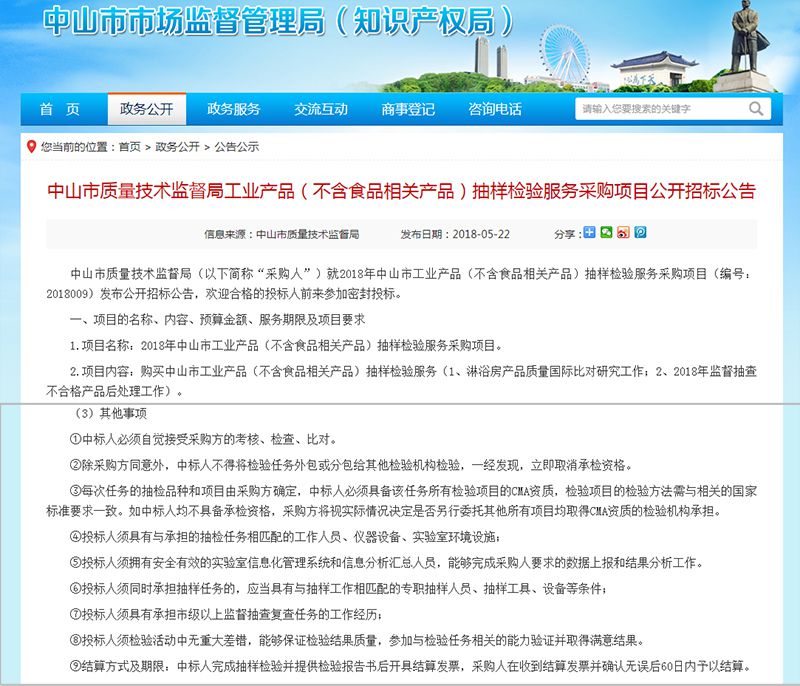This screenshot has height=686, width=800.
Task: Open the 首页 navigation tab
Action: [x=59, y=110]
